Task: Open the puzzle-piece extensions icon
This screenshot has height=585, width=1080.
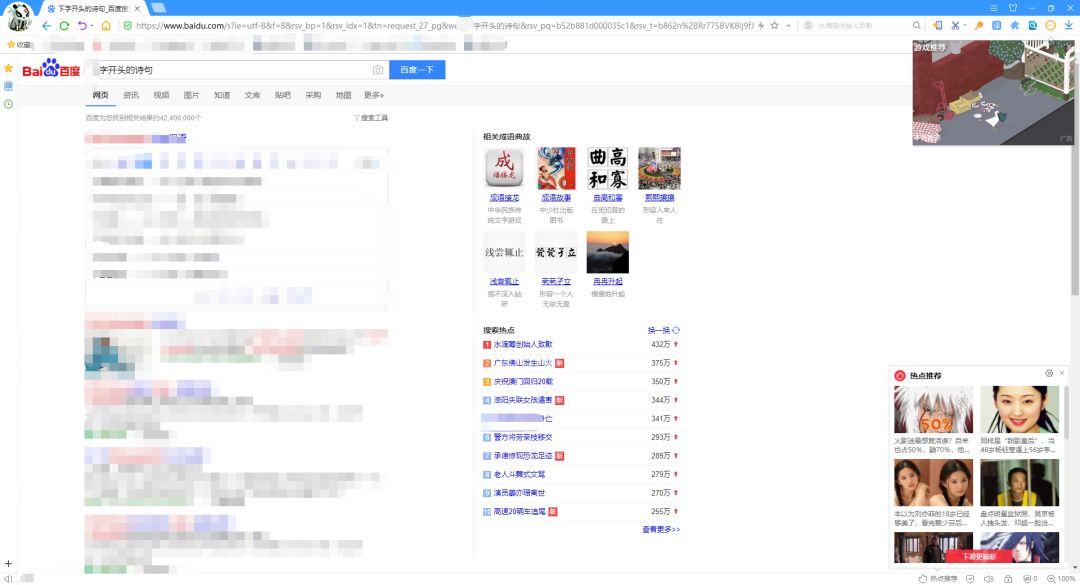Action: 1015,25
